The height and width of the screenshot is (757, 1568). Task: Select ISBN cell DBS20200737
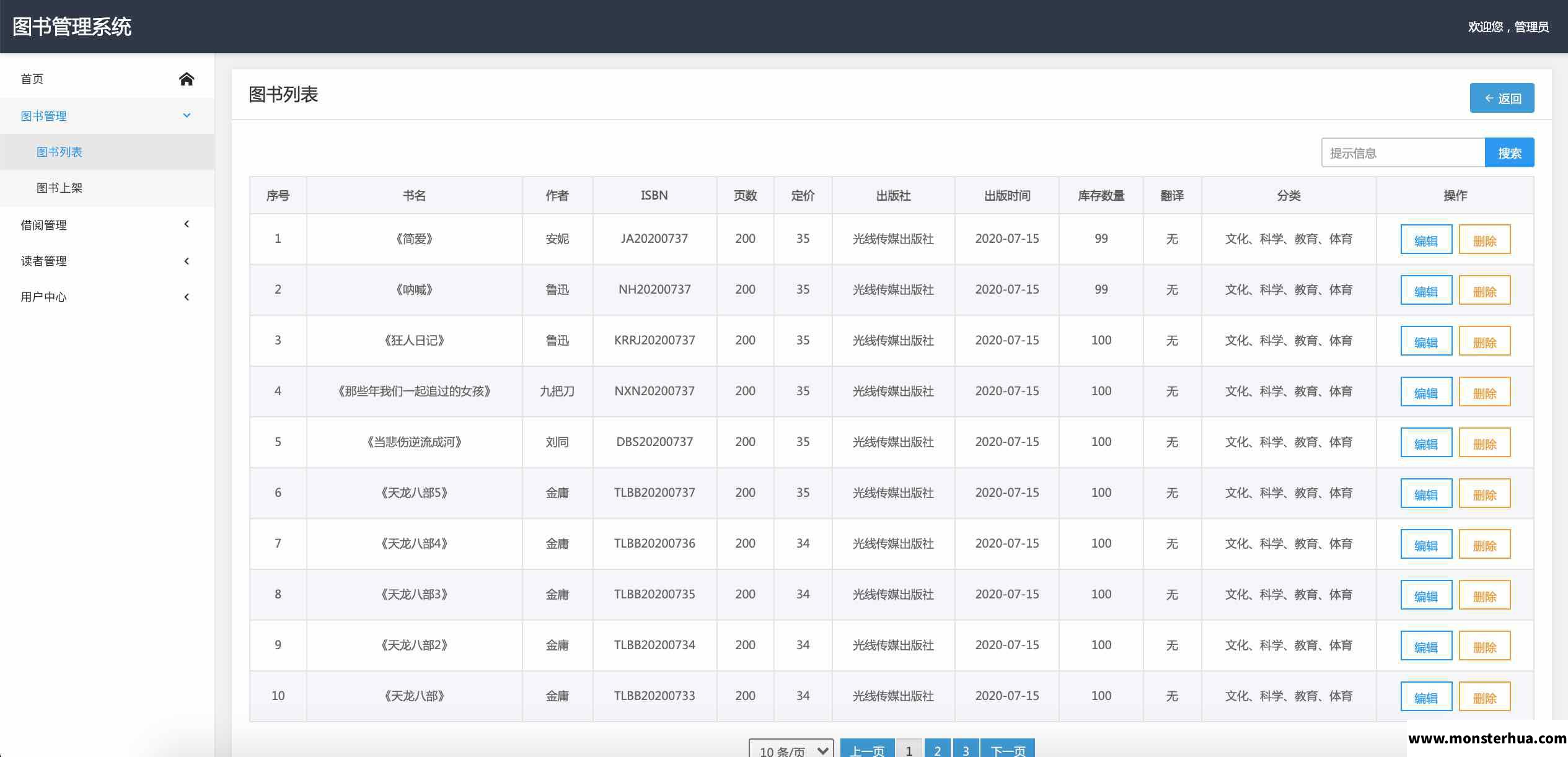point(654,442)
